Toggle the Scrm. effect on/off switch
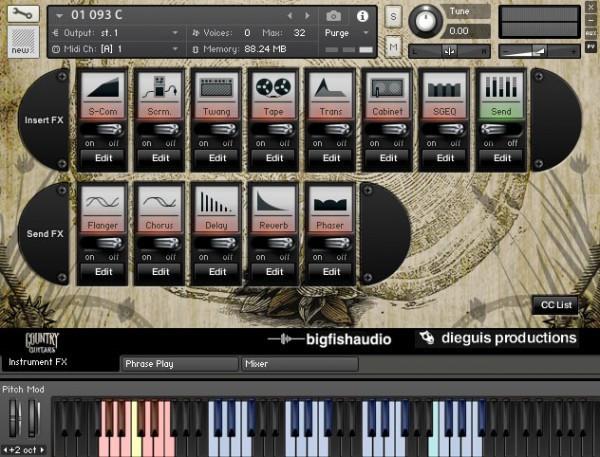 160,131
